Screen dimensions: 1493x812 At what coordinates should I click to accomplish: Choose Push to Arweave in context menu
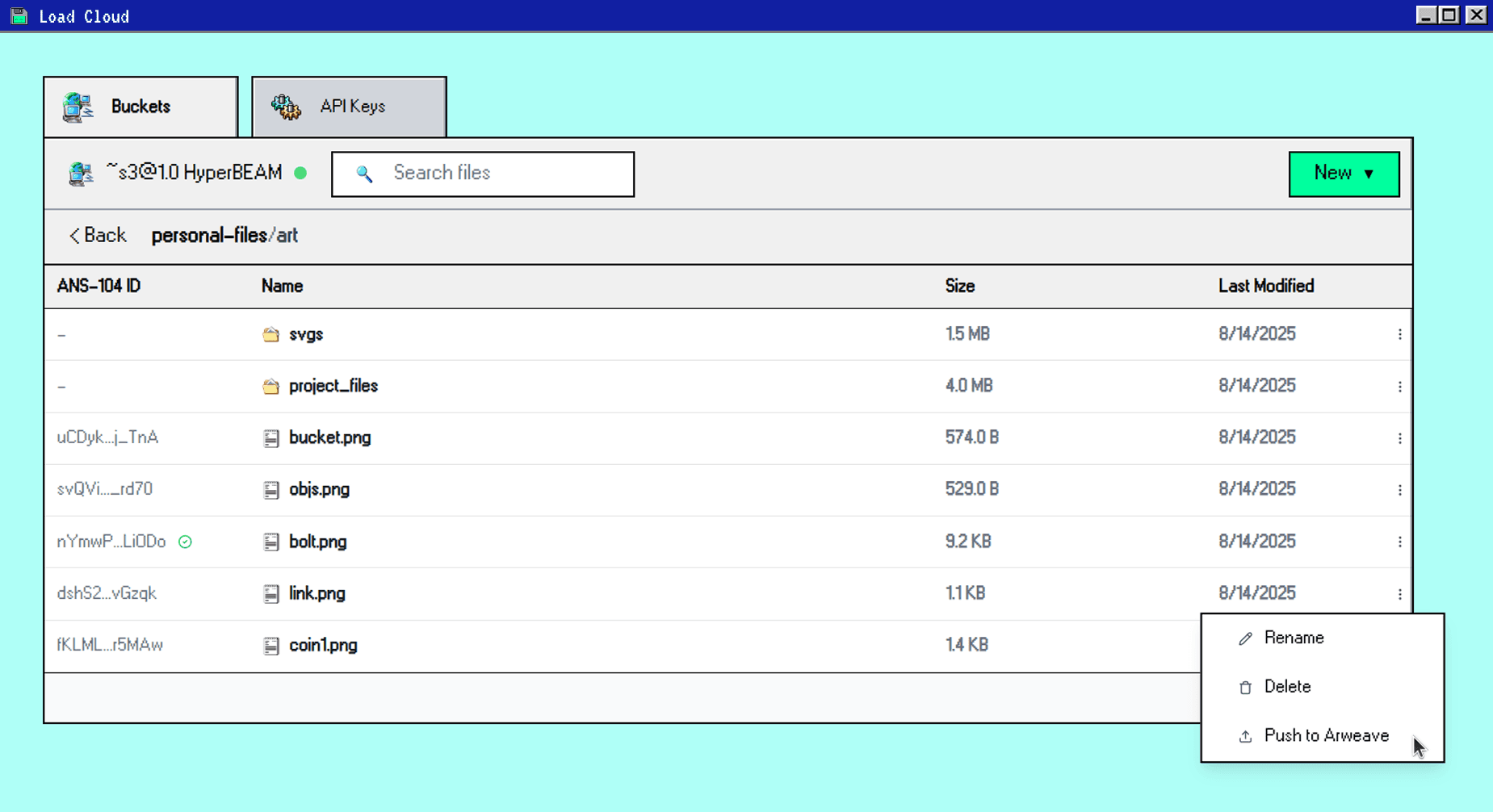pyautogui.click(x=1323, y=735)
